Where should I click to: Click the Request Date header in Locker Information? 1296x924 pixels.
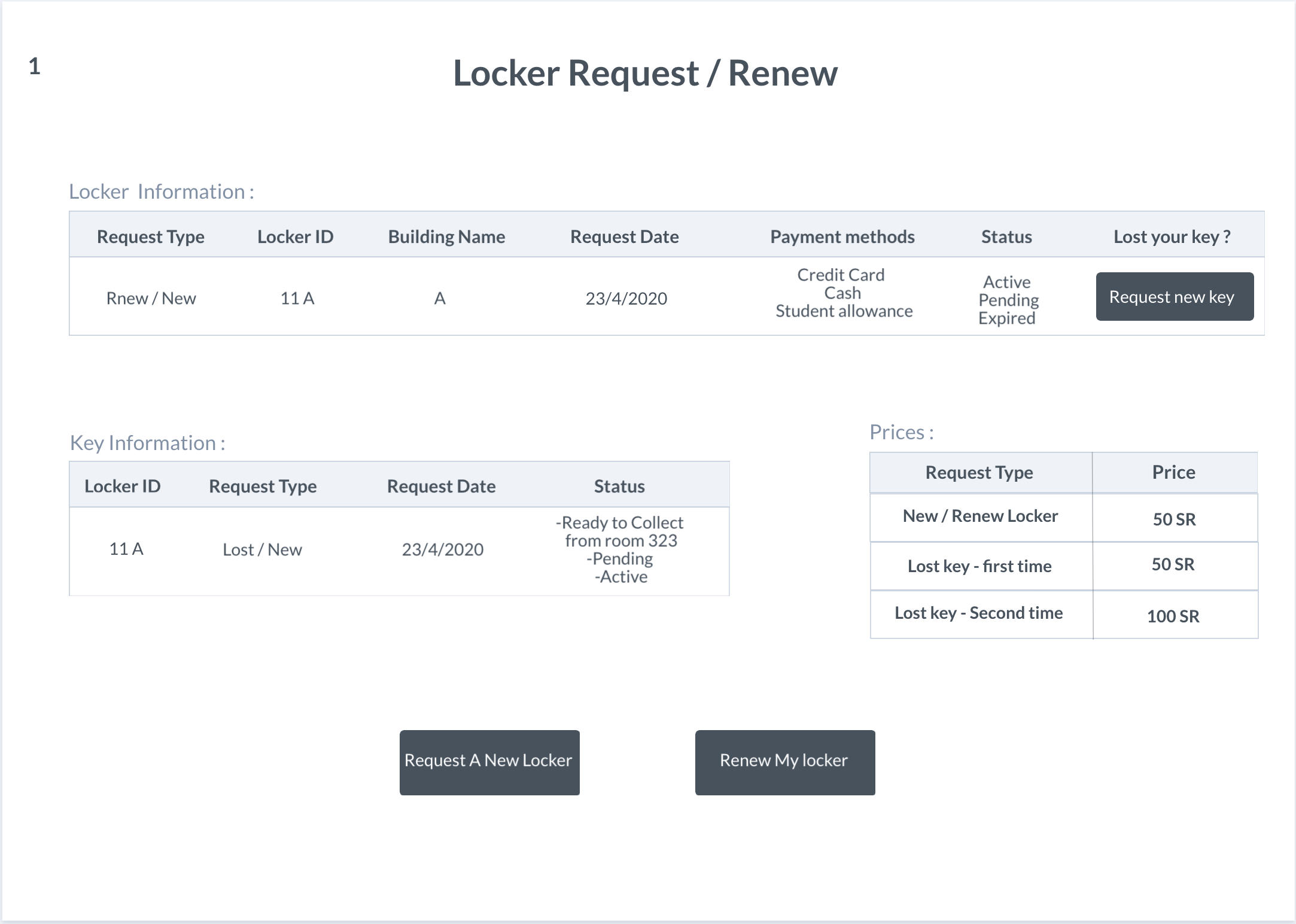(625, 236)
